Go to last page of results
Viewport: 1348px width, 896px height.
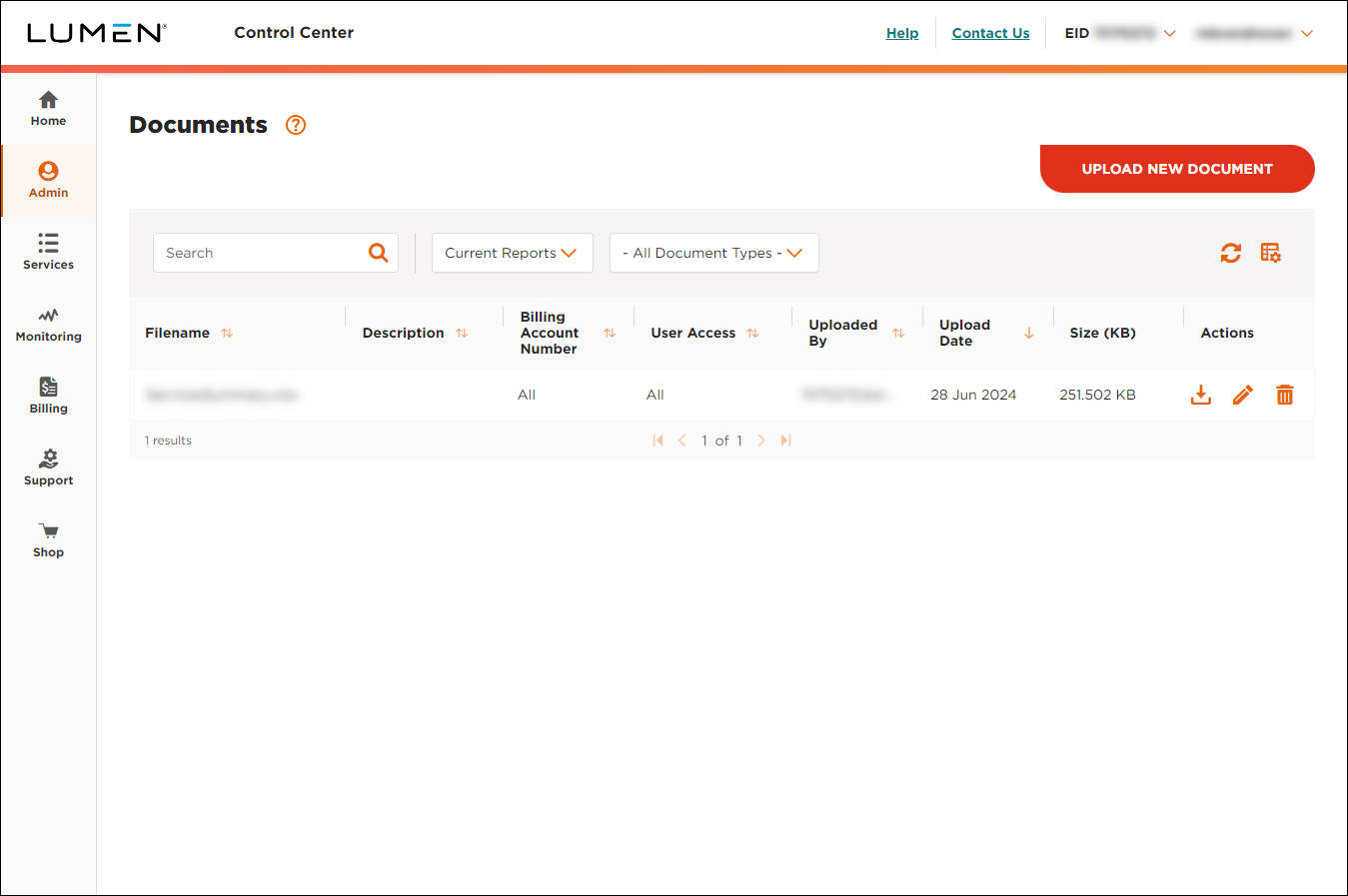785,441
